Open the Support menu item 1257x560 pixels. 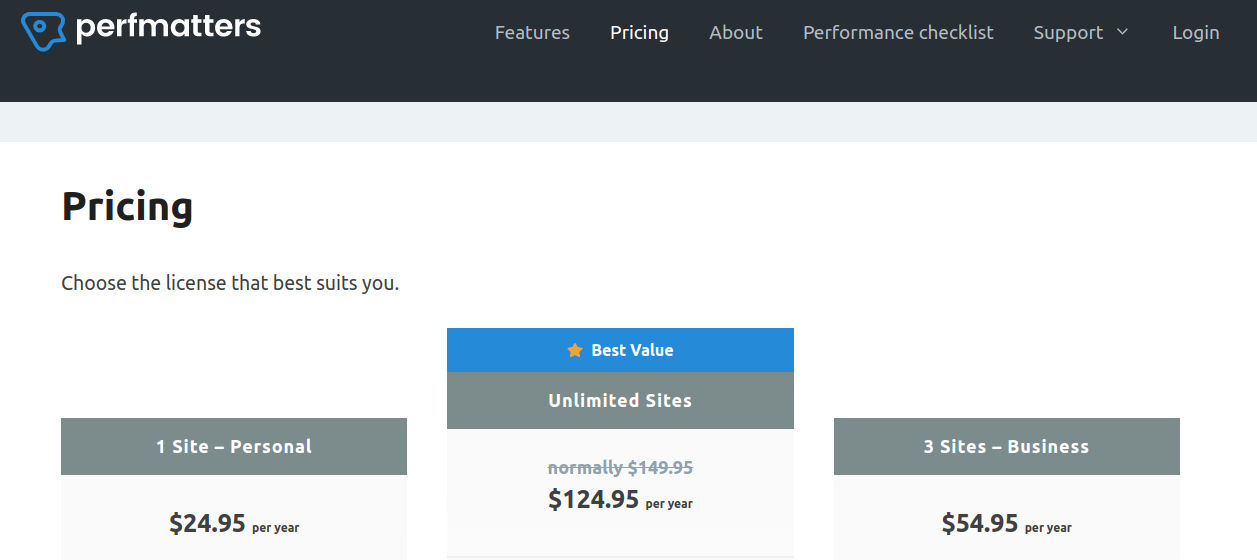1068,33
